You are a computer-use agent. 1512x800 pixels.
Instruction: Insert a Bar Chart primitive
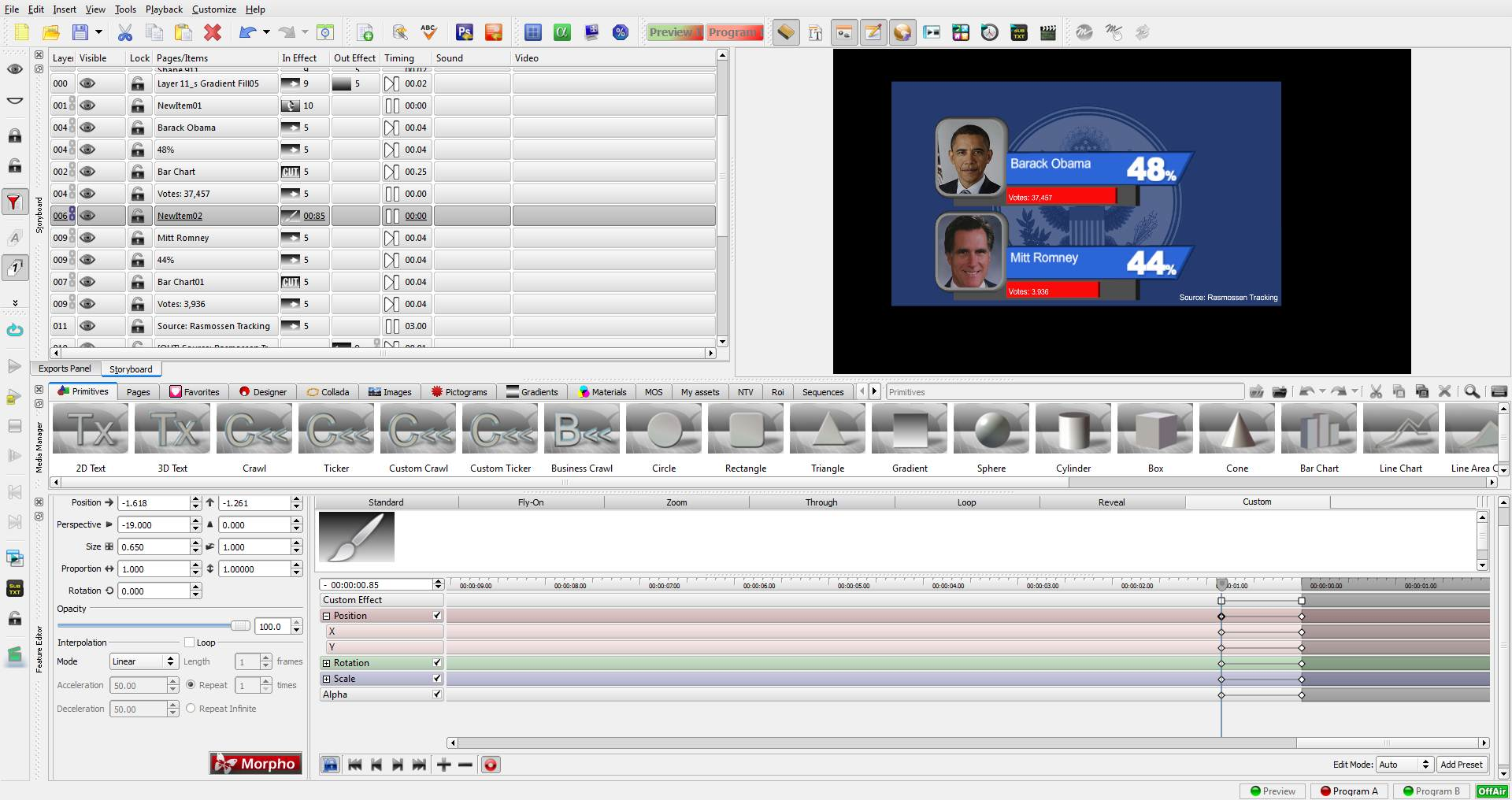point(1319,438)
